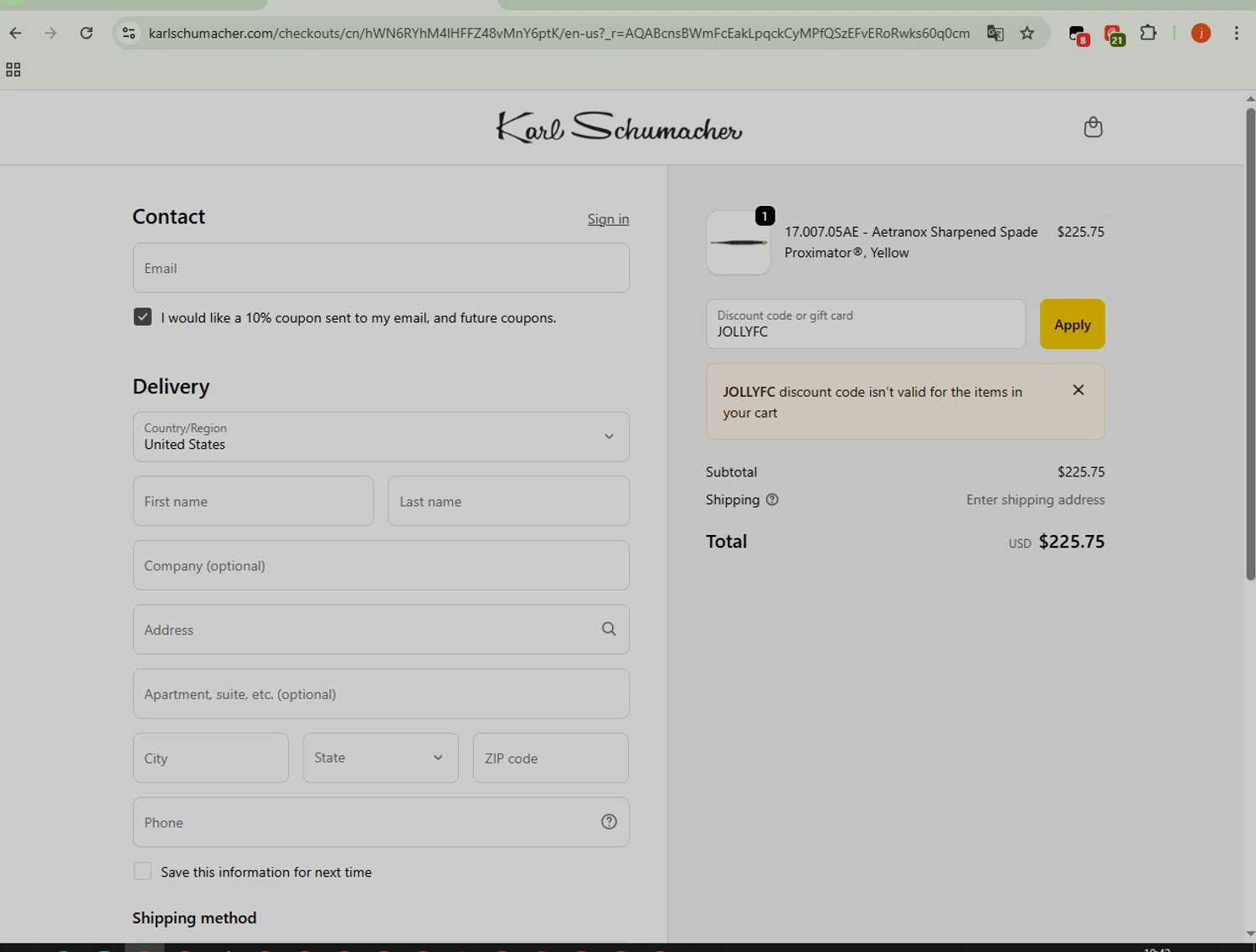Click the Karl Schumacher logo
Viewport: 1256px width, 952px height.
[619, 128]
